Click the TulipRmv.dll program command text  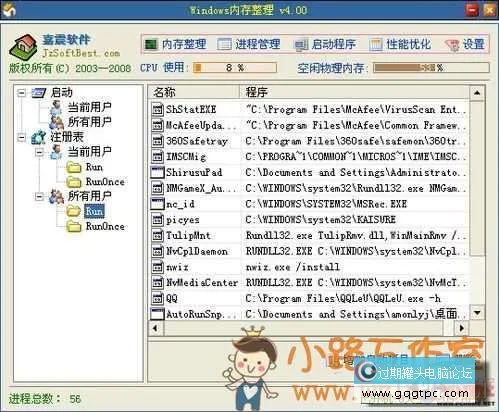point(356,235)
